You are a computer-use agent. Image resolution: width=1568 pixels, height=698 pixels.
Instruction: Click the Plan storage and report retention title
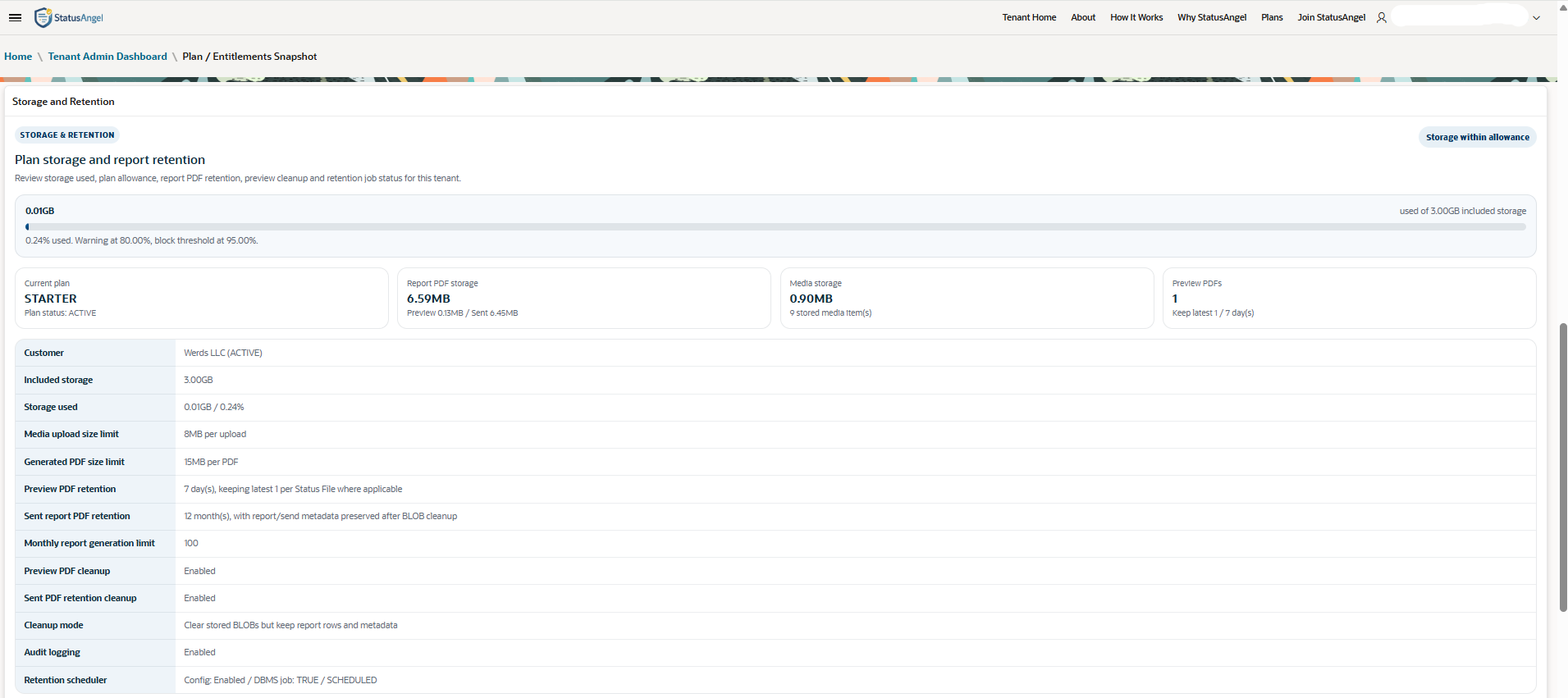[110, 160]
